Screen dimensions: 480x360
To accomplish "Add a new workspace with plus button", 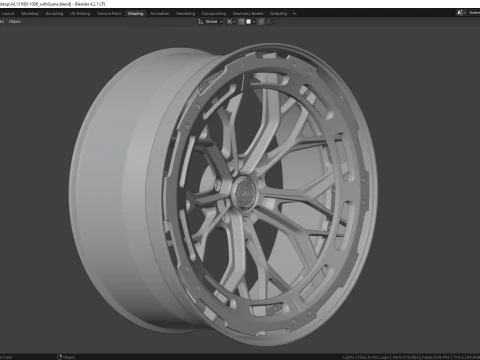I will [x=294, y=14].
